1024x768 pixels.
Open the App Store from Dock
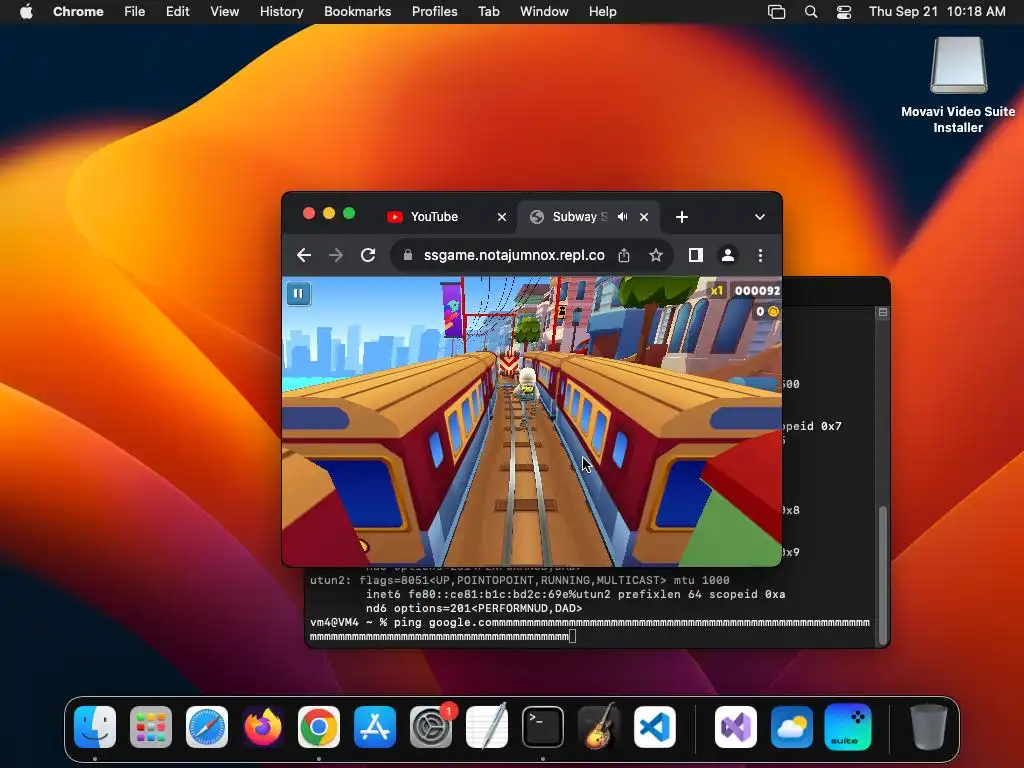point(375,727)
